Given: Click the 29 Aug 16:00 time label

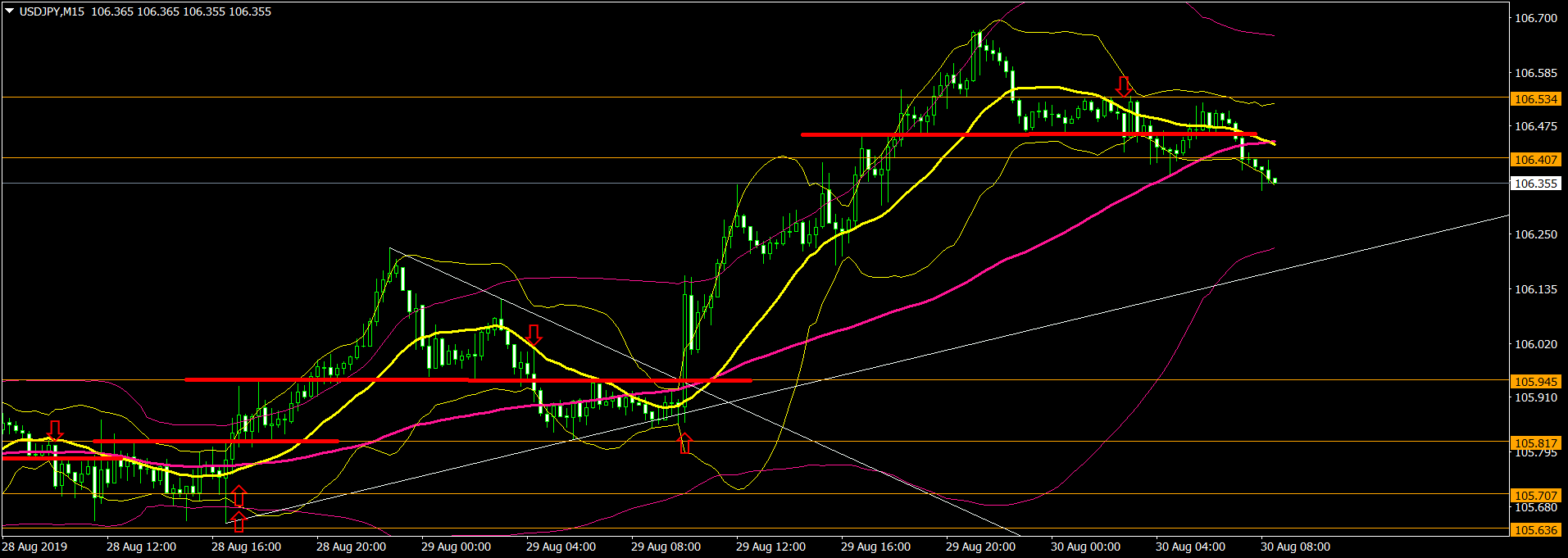Looking at the screenshot, I should pyautogui.click(x=875, y=547).
